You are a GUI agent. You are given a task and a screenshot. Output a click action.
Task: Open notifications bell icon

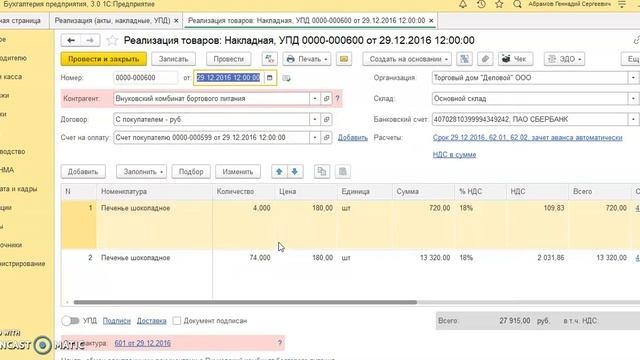[462, 4]
